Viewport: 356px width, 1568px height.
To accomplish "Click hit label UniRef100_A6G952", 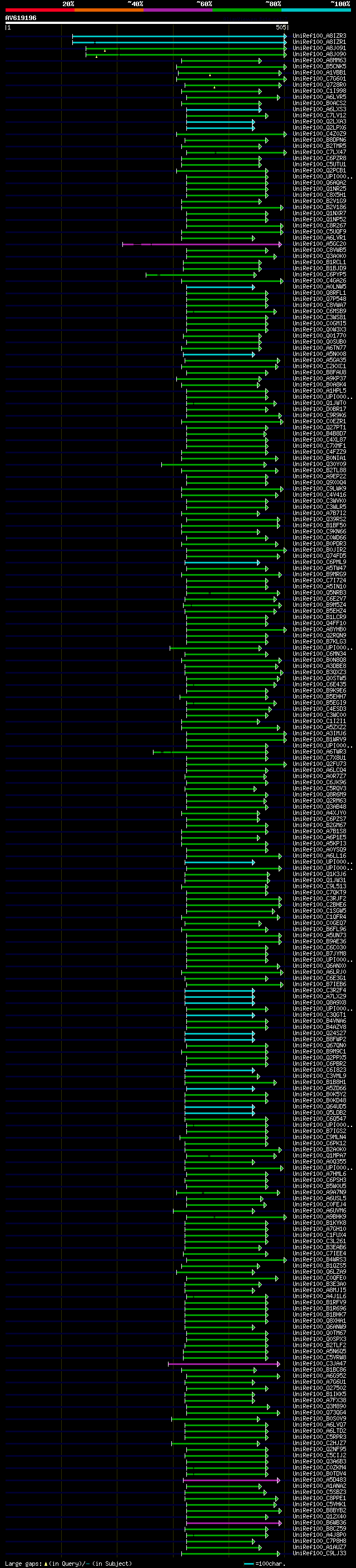I will (x=319, y=1375).
